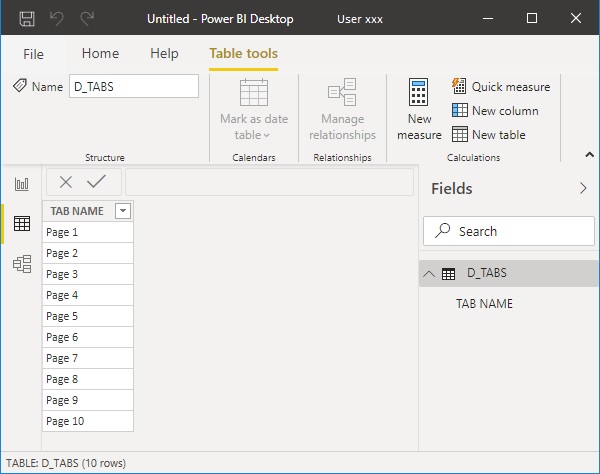
Task: Select the Page 1 cell
Action: click(88, 232)
